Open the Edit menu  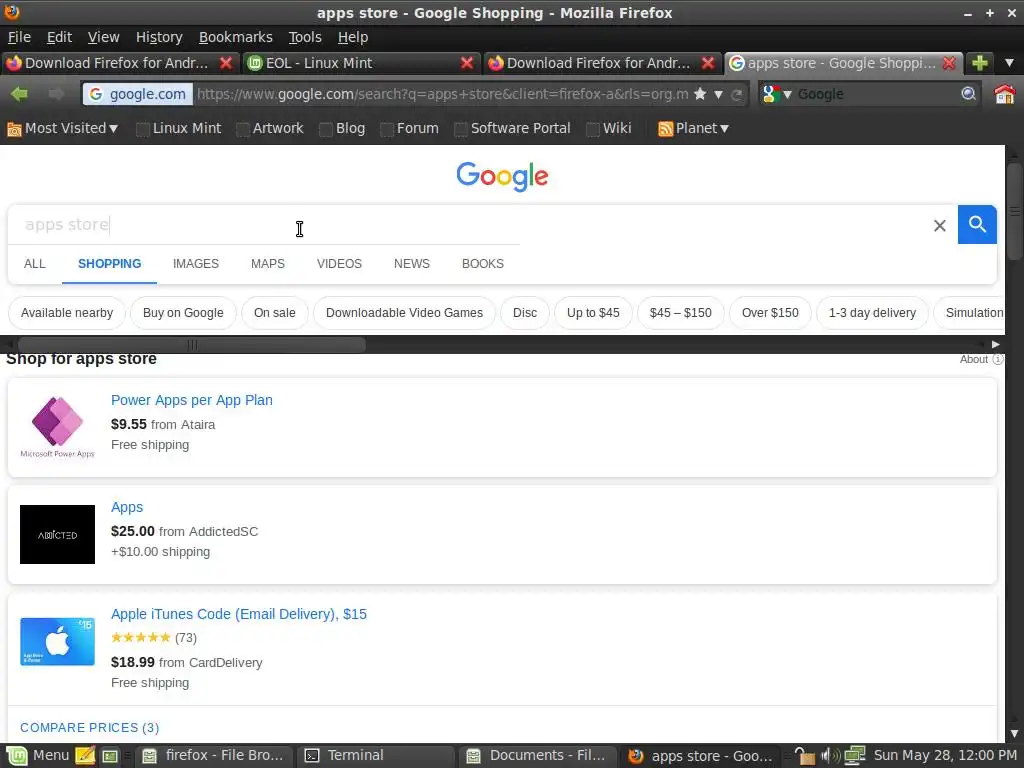(59, 37)
